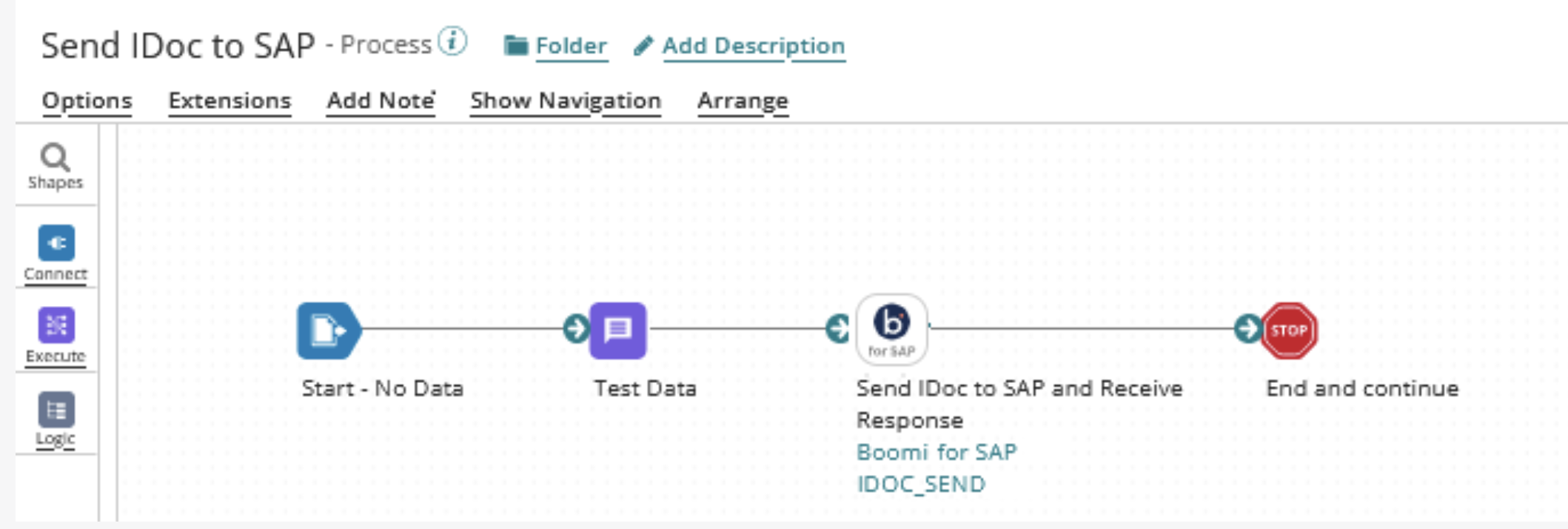Click the process info icon beside title
The width and height of the screenshot is (1568, 529).
(x=452, y=41)
